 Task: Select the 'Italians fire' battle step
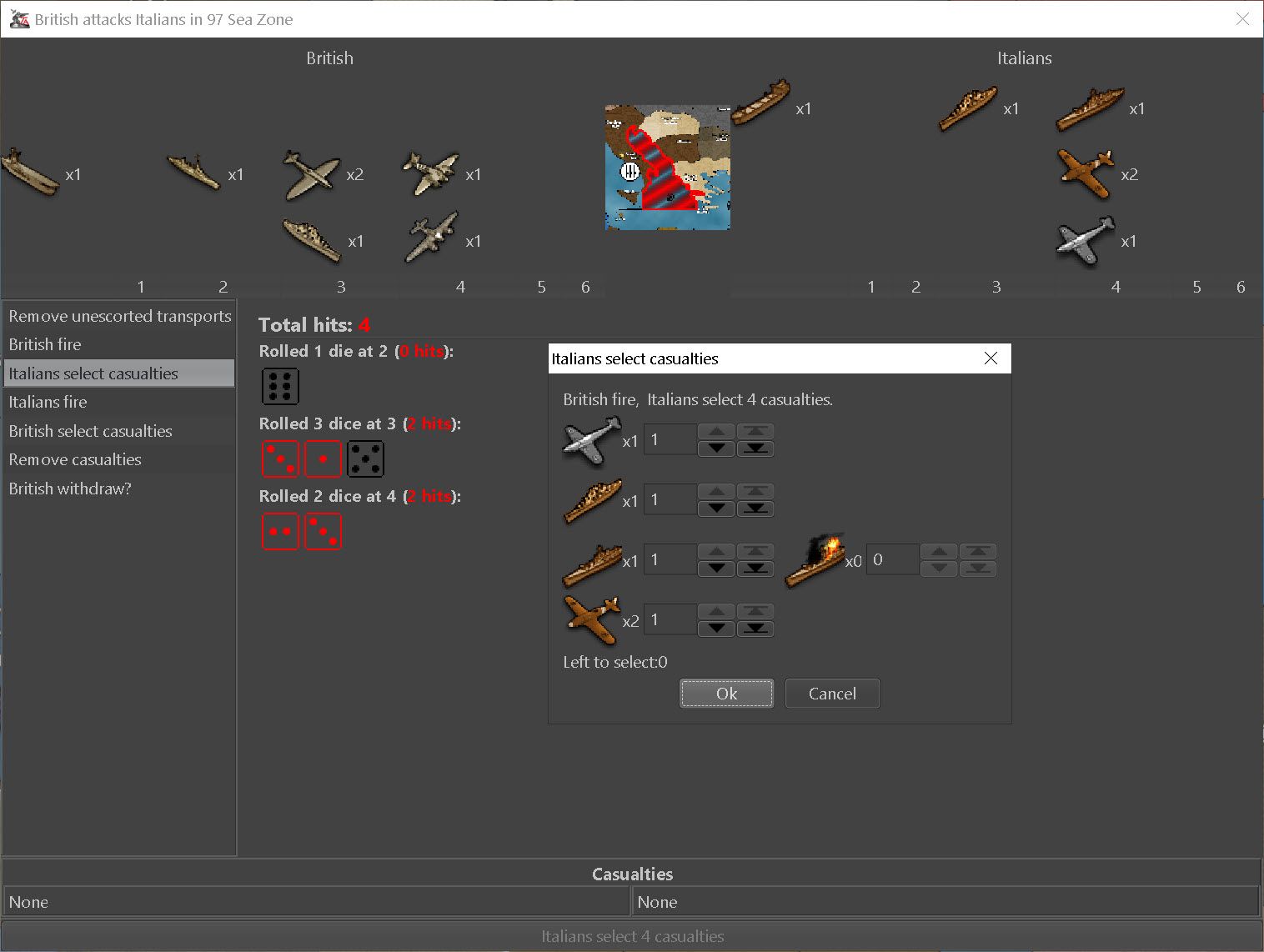tap(48, 402)
